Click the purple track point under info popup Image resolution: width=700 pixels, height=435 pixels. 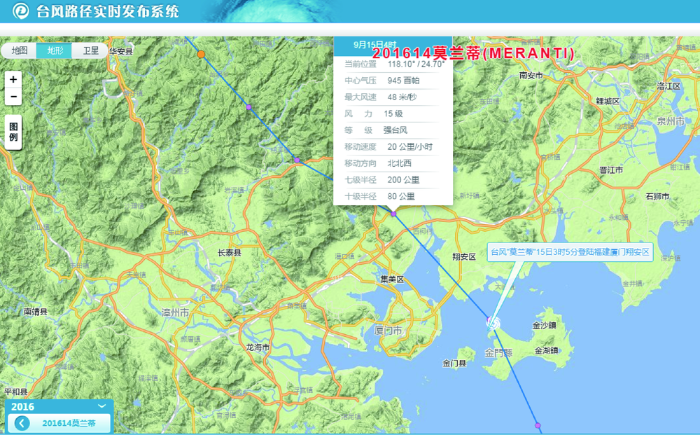(x=394, y=212)
